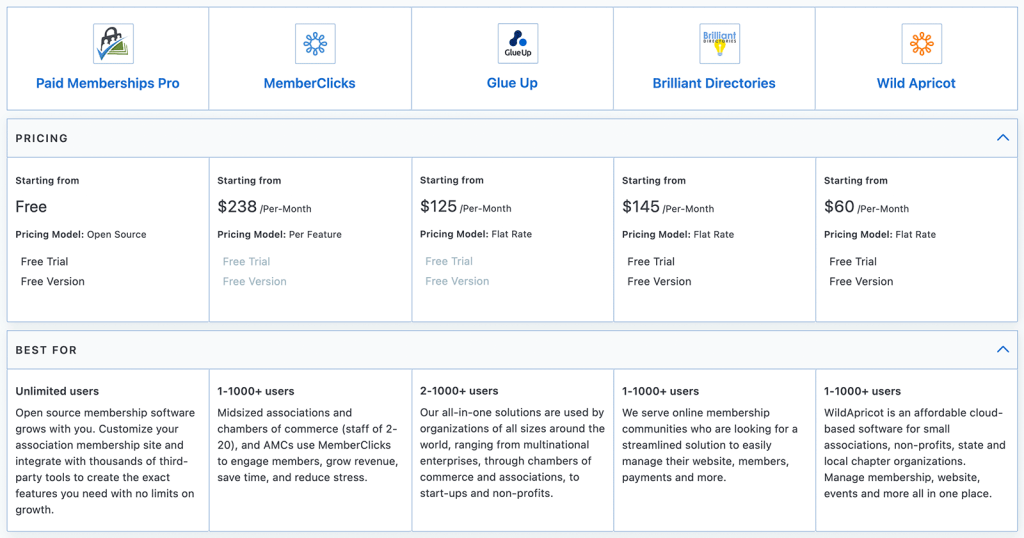Screen dimensions: 1024x538
Task: Click 'Starting from' label above $60
Action: 856,180
